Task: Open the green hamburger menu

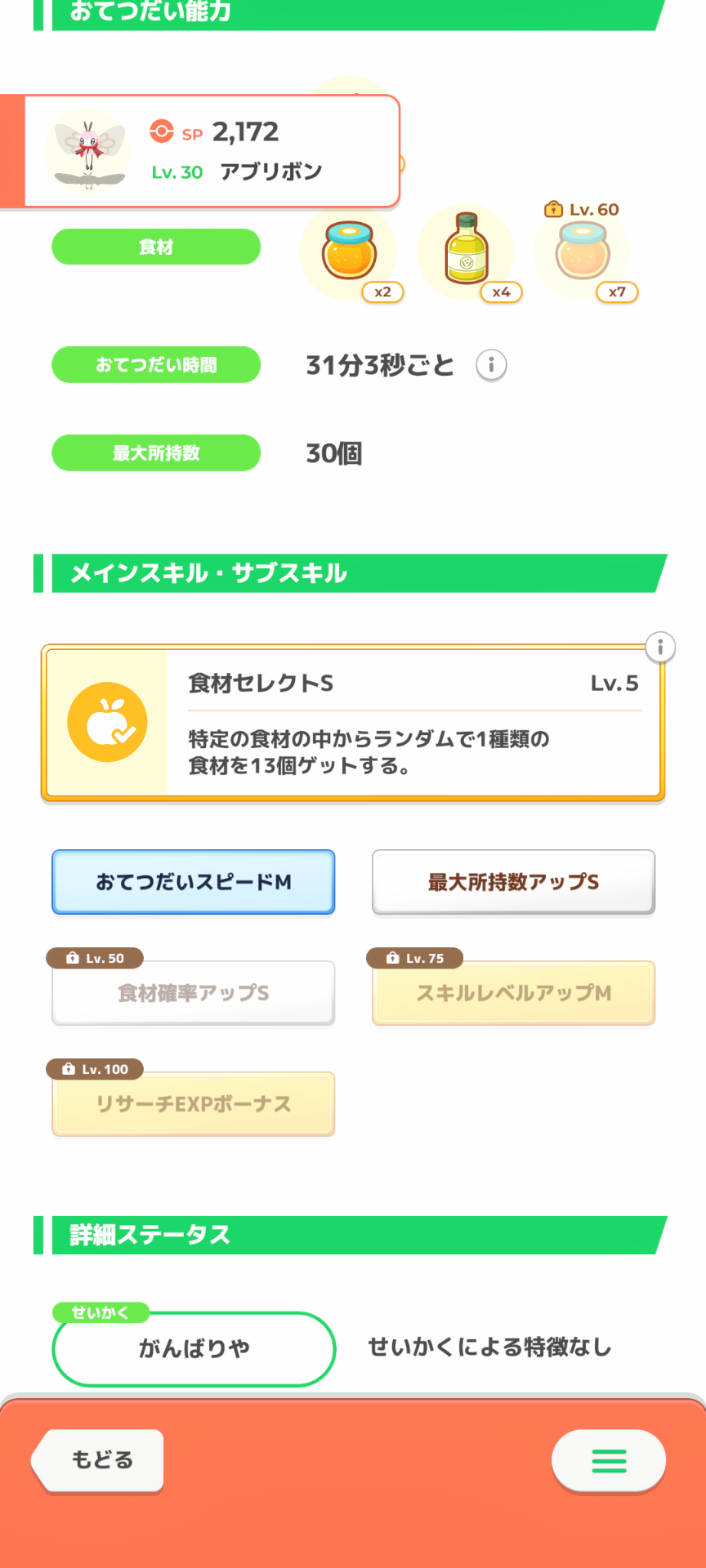Action: click(x=609, y=1460)
